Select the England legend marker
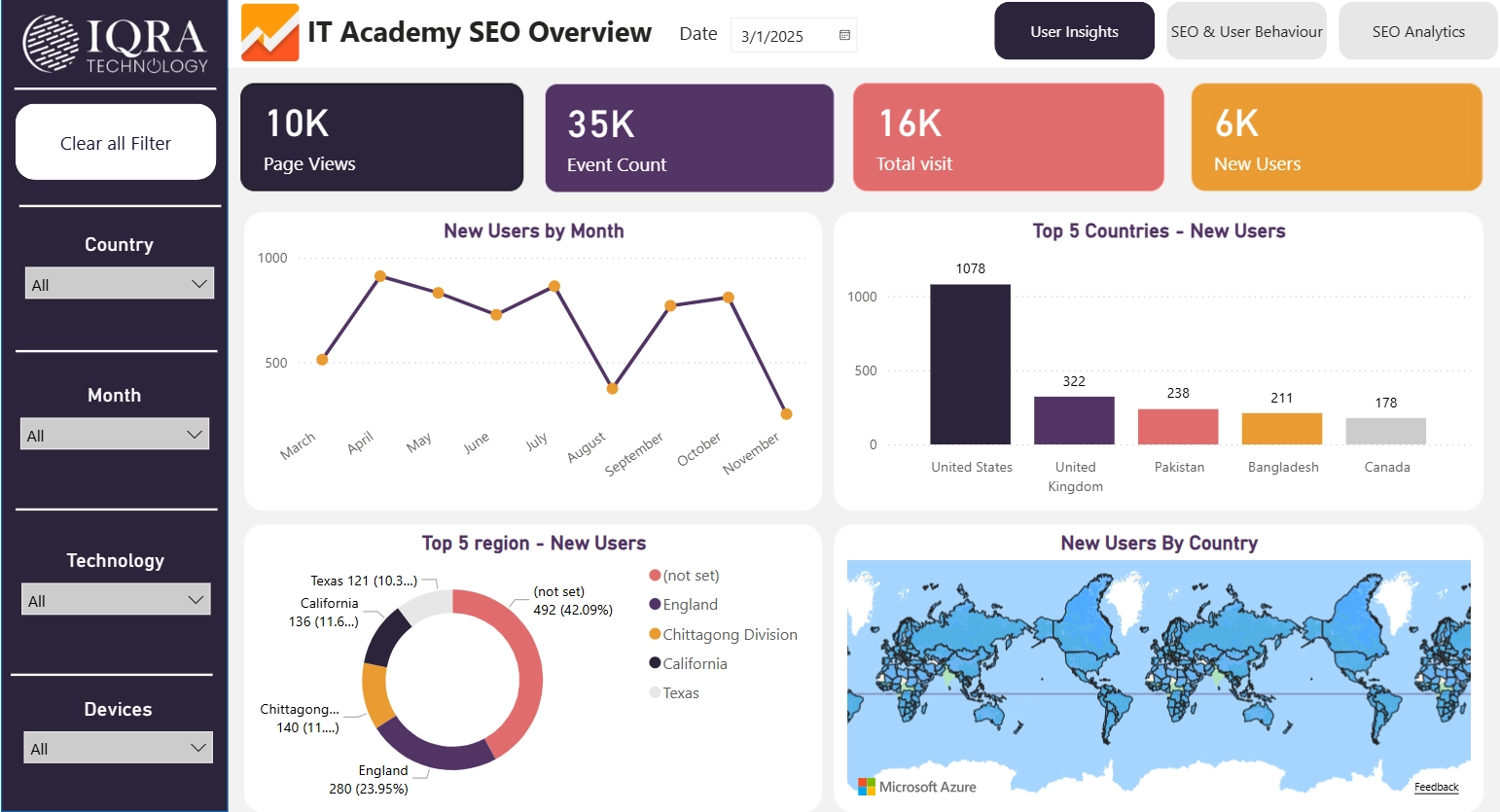This screenshot has width=1500, height=812. click(656, 605)
